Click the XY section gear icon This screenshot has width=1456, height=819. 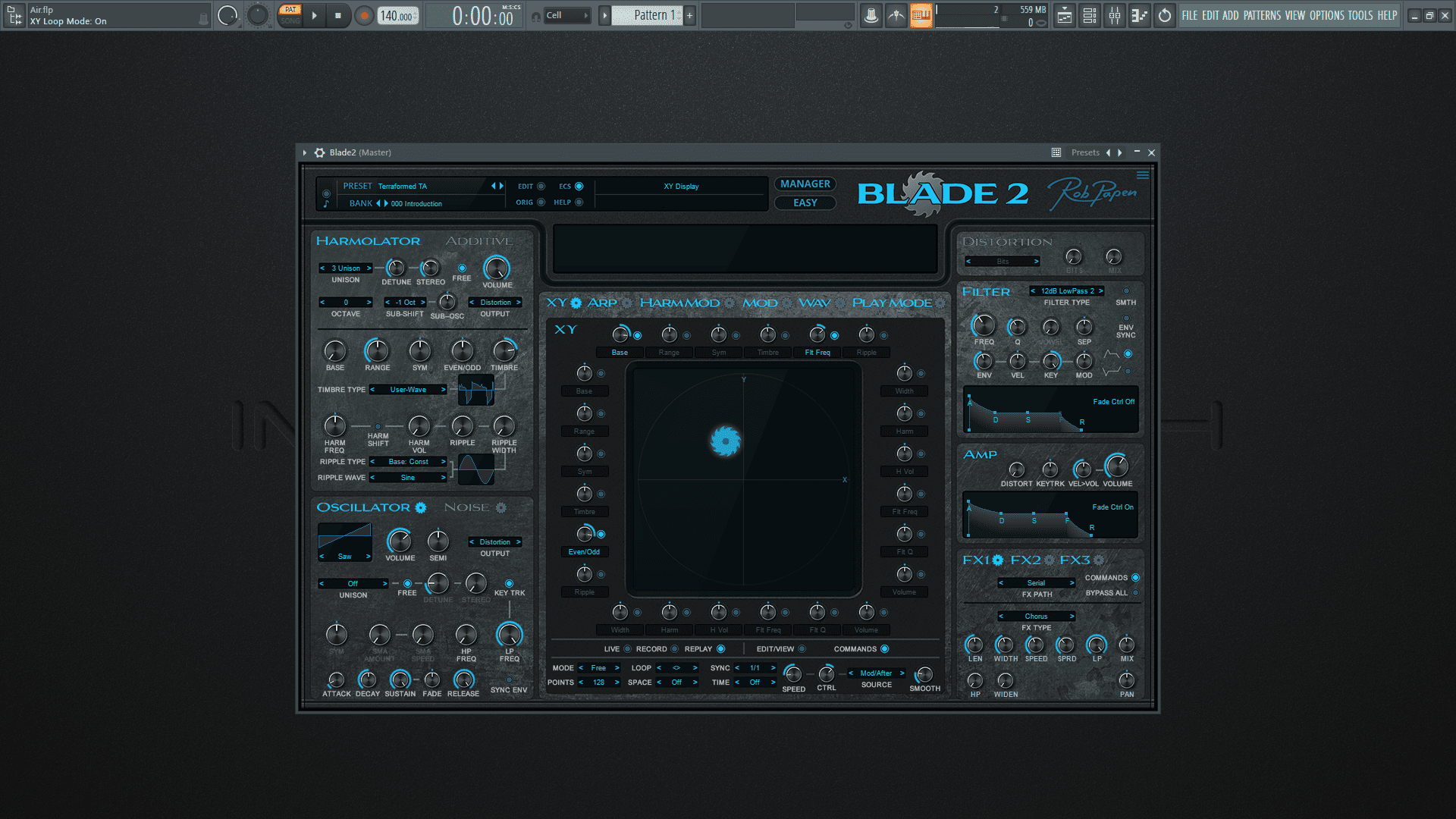click(x=576, y=303)
